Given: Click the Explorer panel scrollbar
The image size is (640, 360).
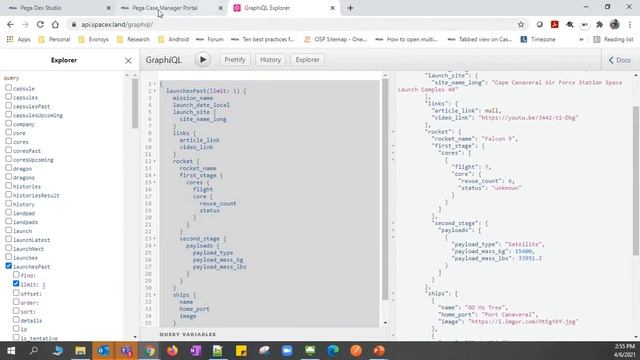Looking at the screenshot, I should point(135,103).
